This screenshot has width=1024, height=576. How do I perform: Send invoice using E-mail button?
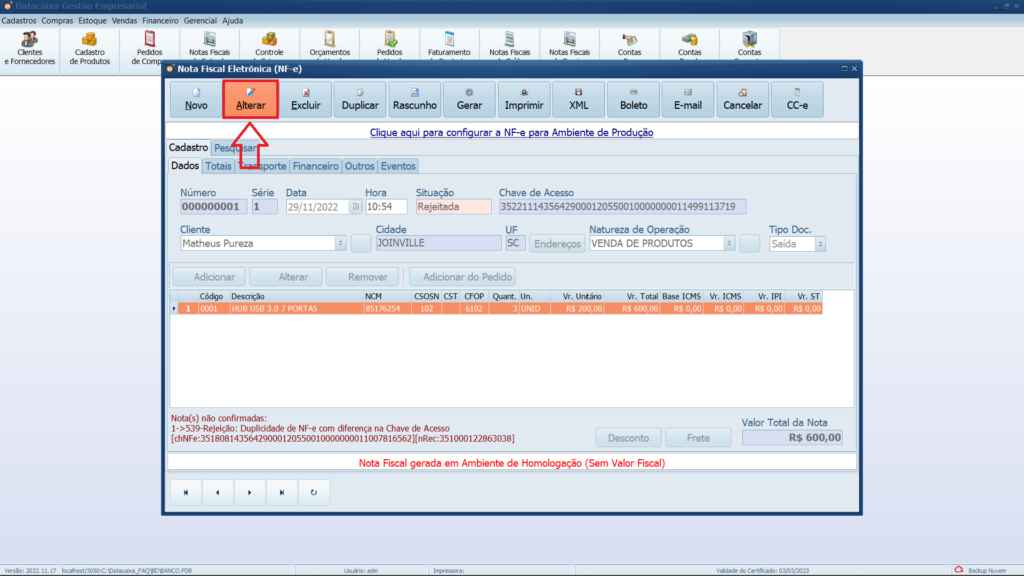point(688,99)
